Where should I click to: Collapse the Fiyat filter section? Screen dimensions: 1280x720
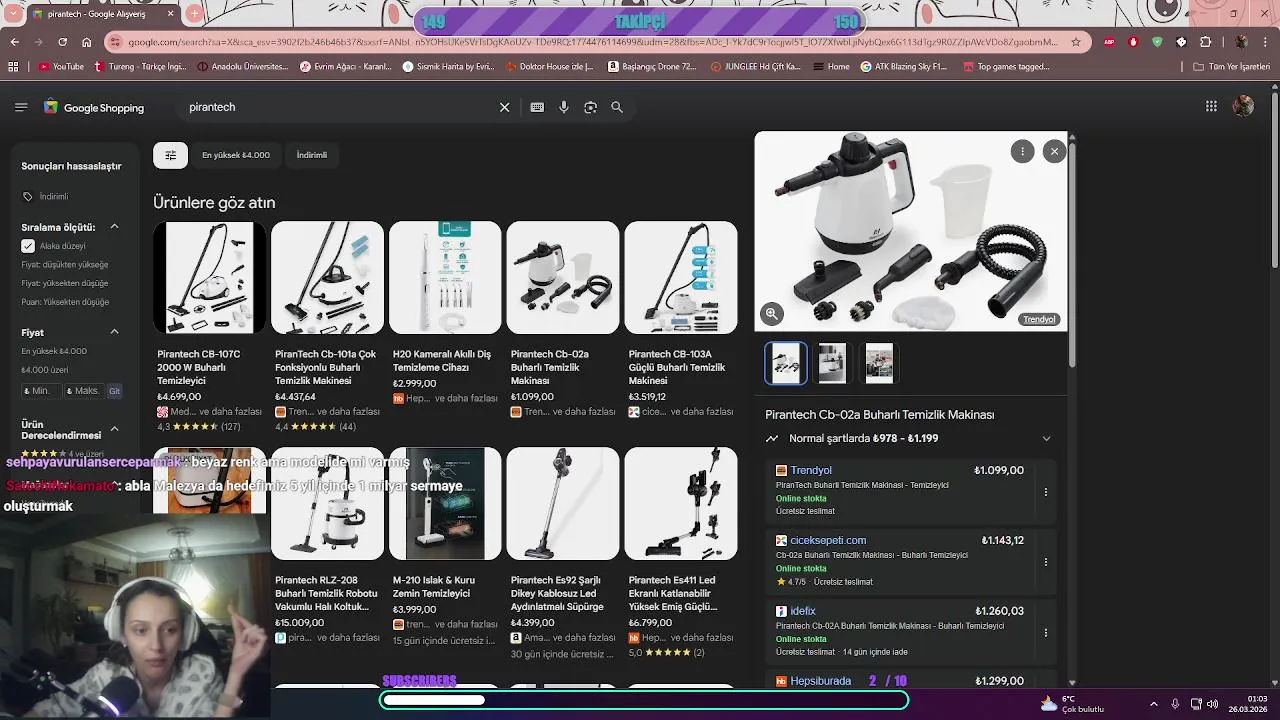114,332
